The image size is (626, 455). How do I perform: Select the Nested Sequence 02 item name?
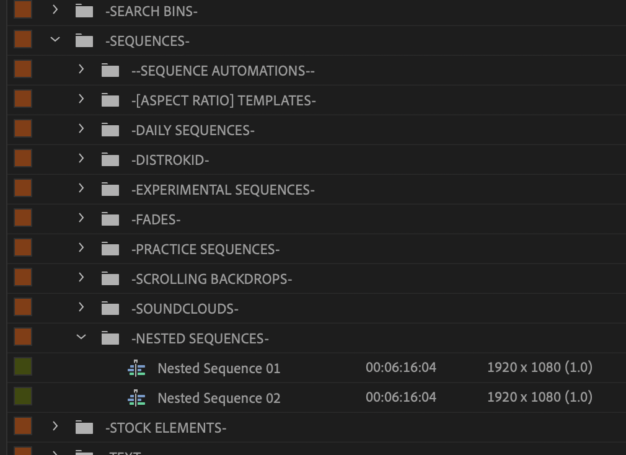[x=218, y=399]
